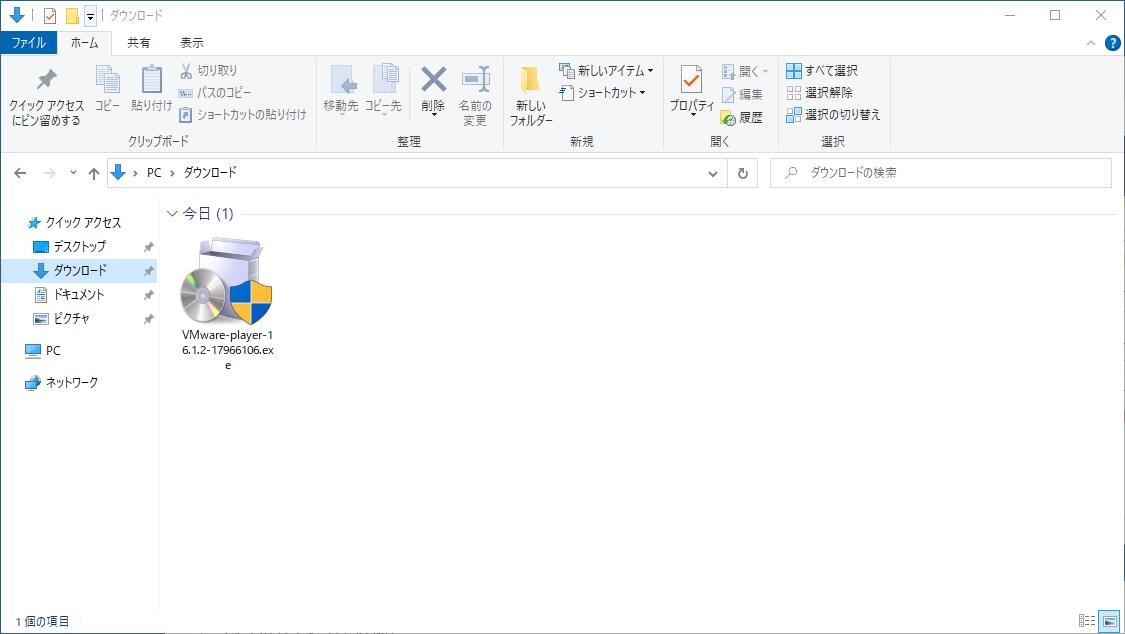Click the Delete (削除) icon in ribbon
Image resolution: width=1125 pixels, height=634 pixels.
(x=433, y=90)
